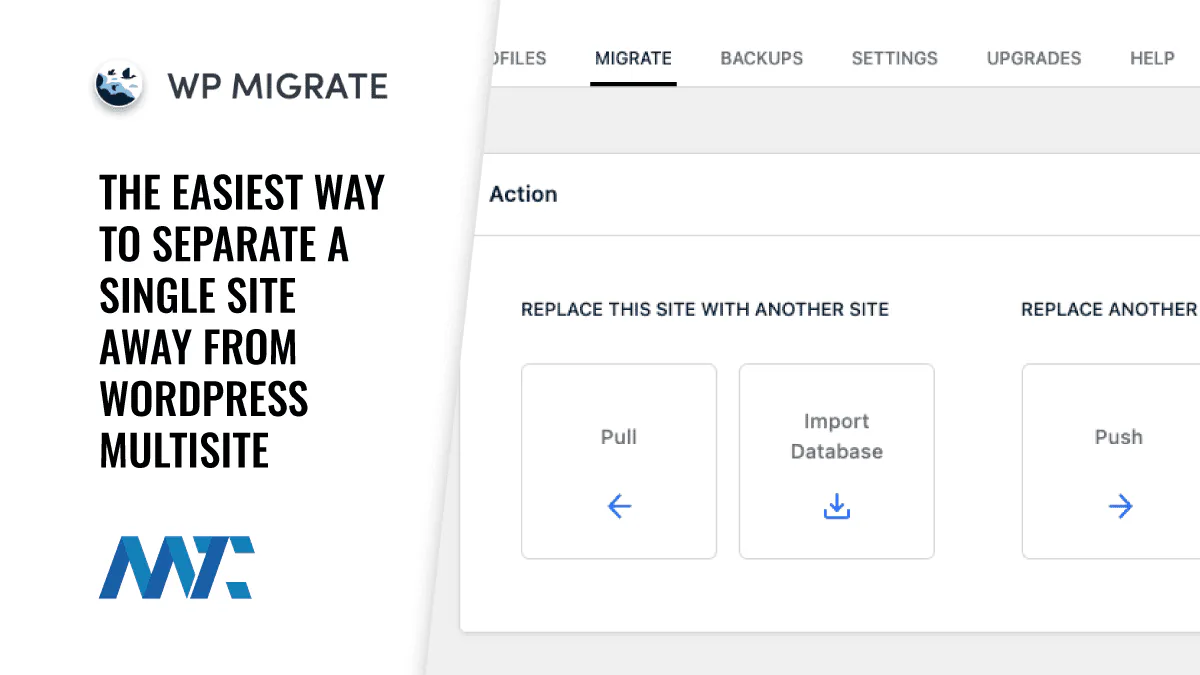Click the multisite article headline
The image size is (1200, 675).
(242, 321)
